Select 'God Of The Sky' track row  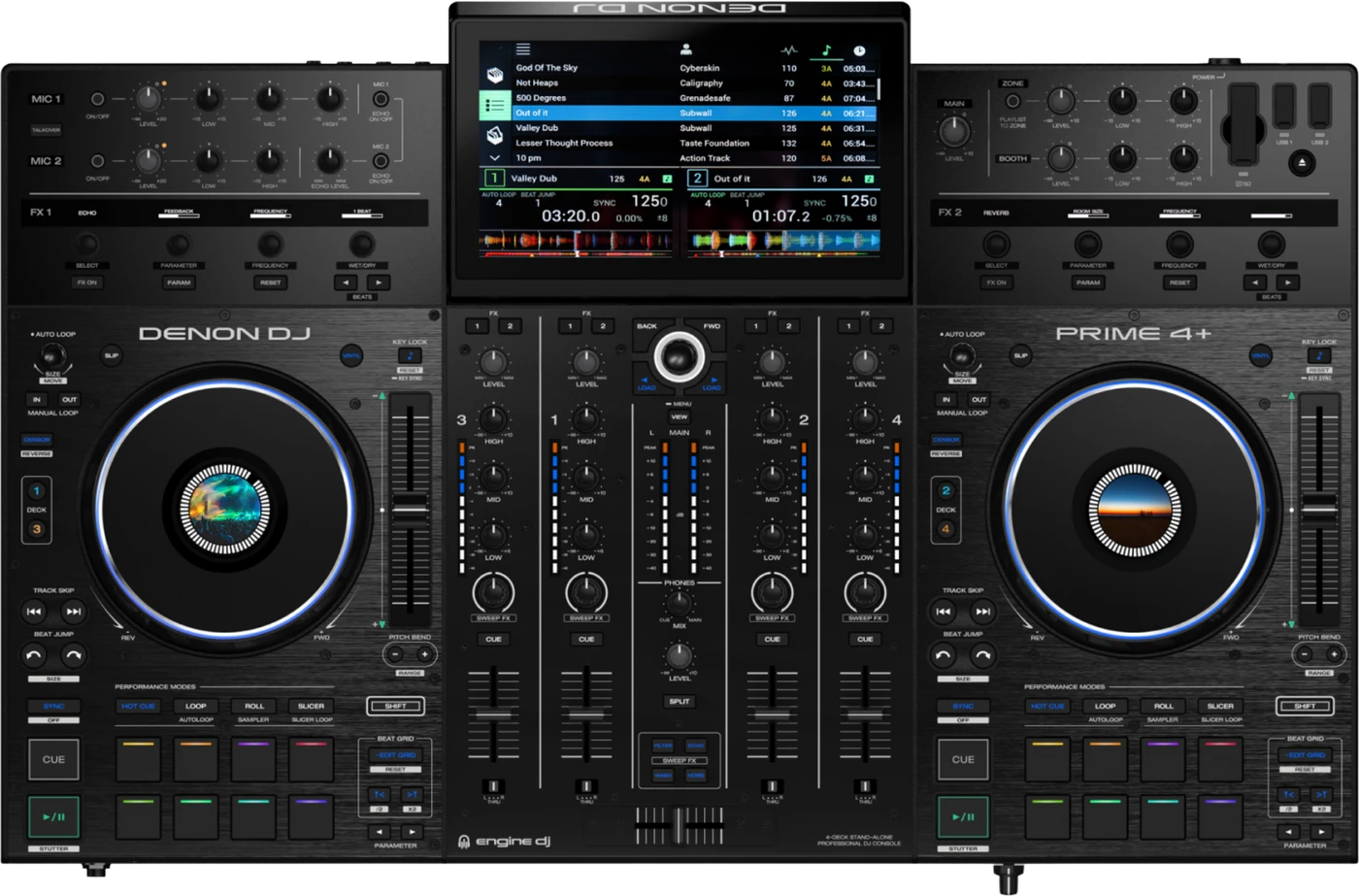click(694, 68)
